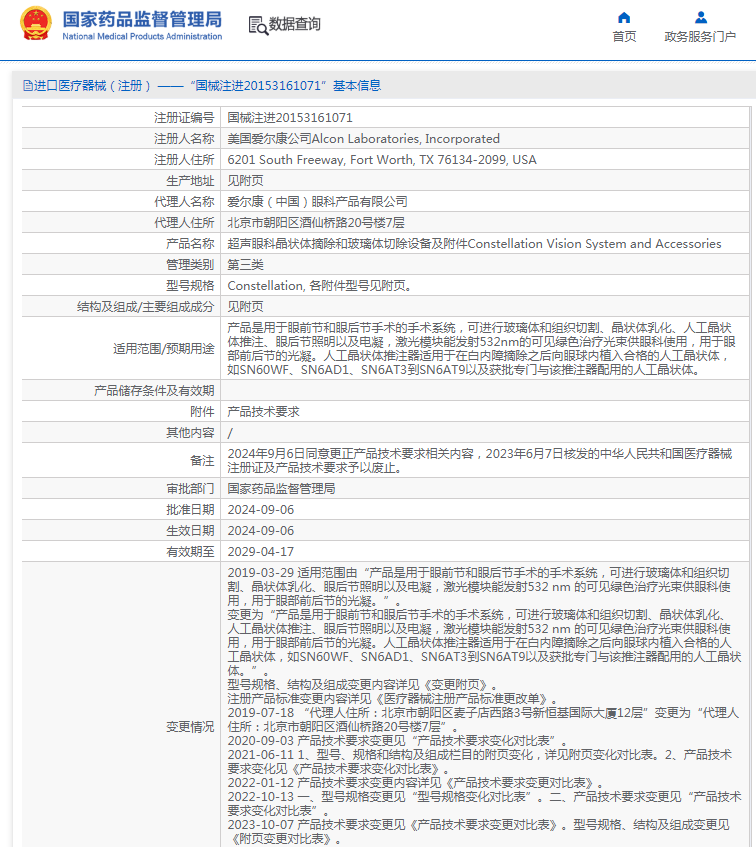Click agent name 爱尔康（中国）眼科产品有限公司
This screenshot has height=847, width=756.
point(317,201)
